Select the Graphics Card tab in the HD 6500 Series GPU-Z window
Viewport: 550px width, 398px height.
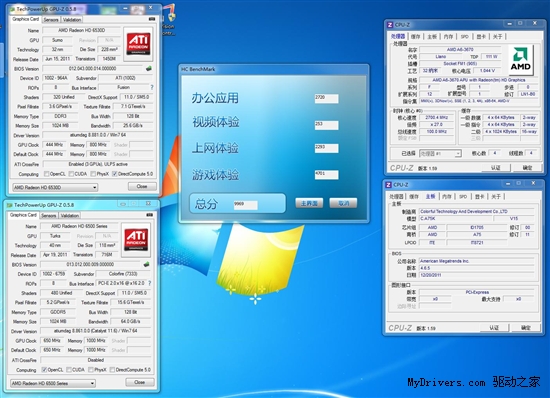click(x=23, y=215)
